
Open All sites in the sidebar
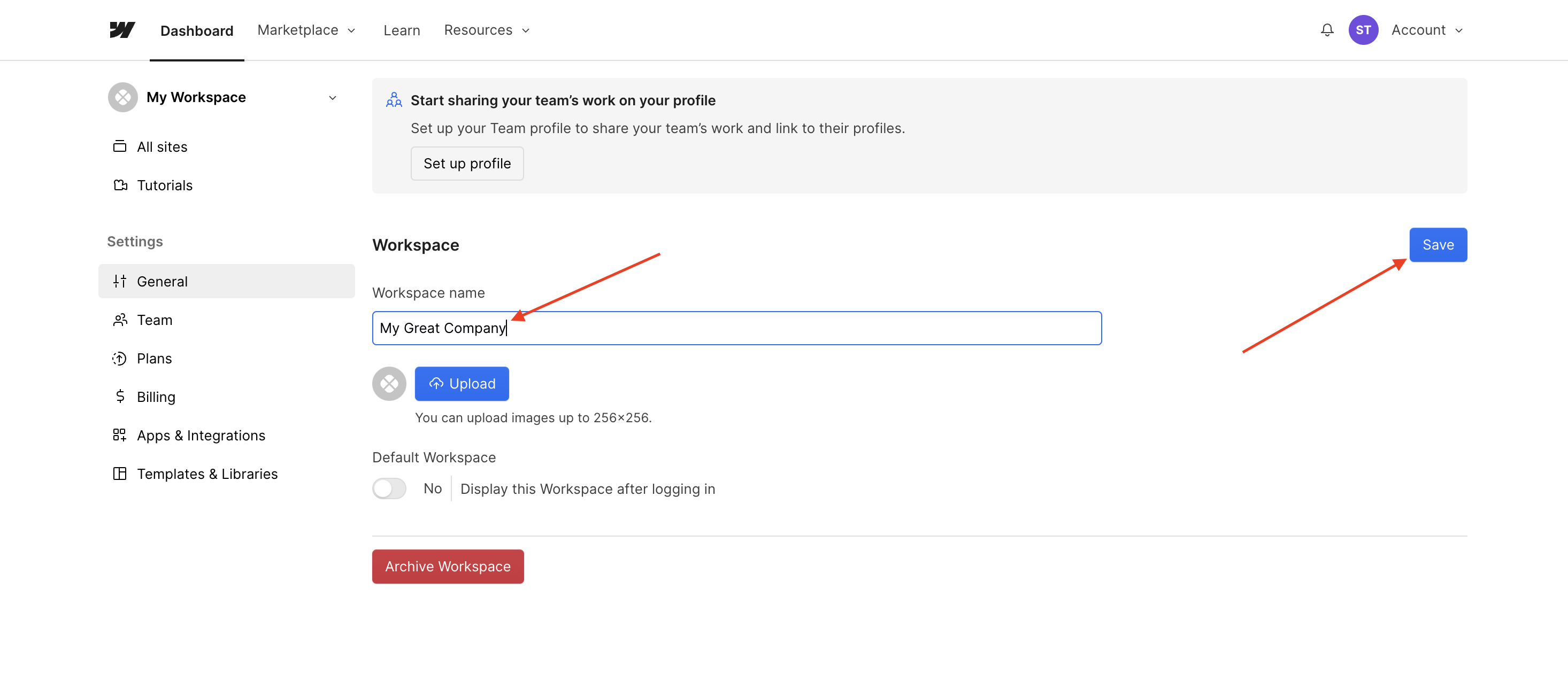[x=226, y=146]
